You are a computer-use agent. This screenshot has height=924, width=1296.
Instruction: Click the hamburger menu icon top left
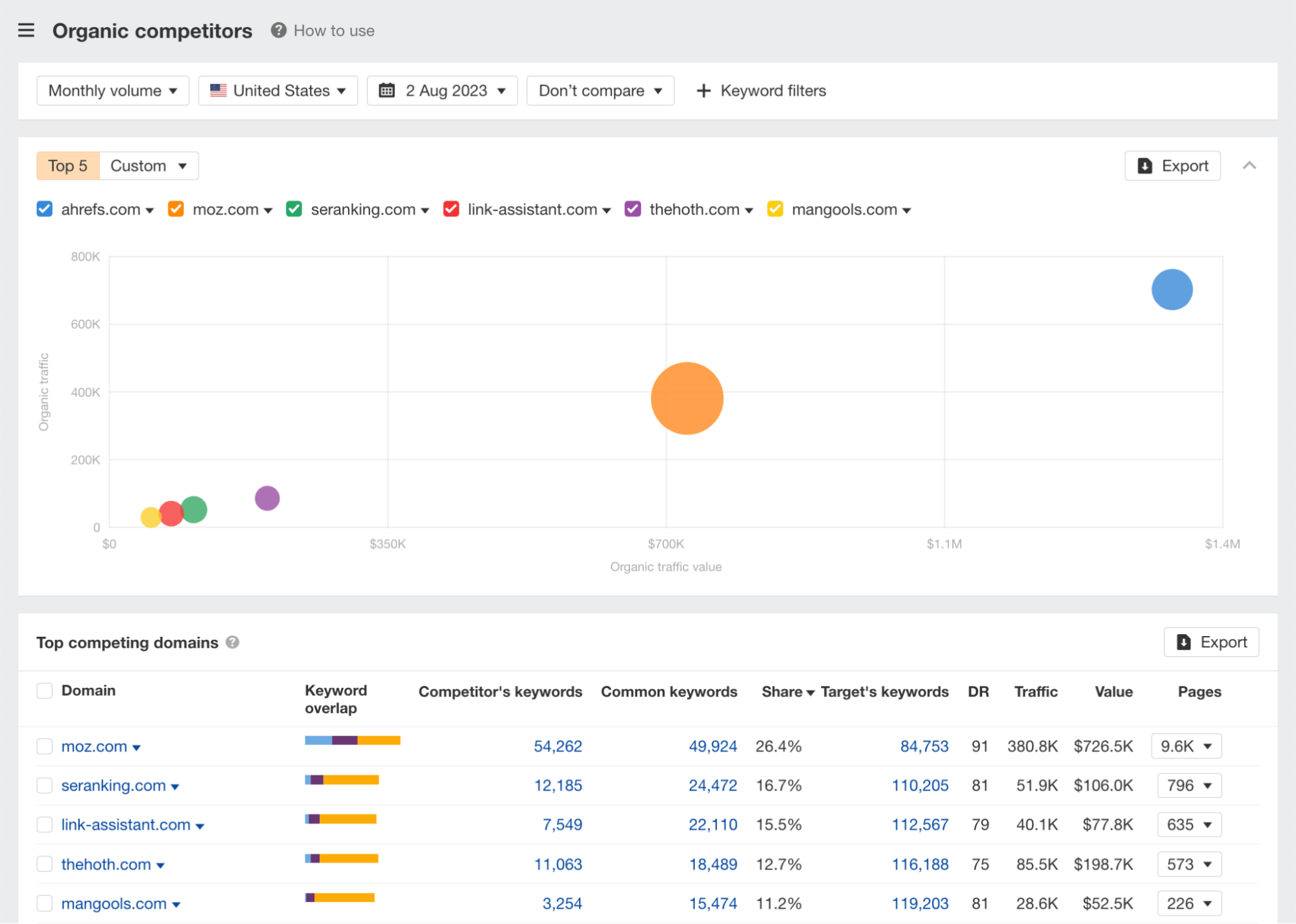pyautogui.click(x=26, y=29)
